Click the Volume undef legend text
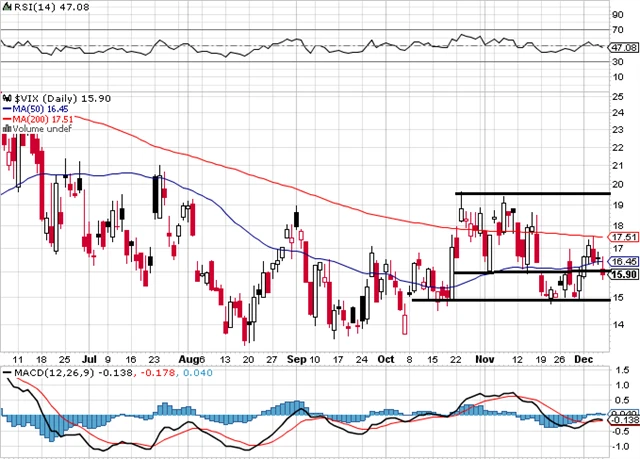The height and width of the screenshot is (459, 640). click(38, 127)
